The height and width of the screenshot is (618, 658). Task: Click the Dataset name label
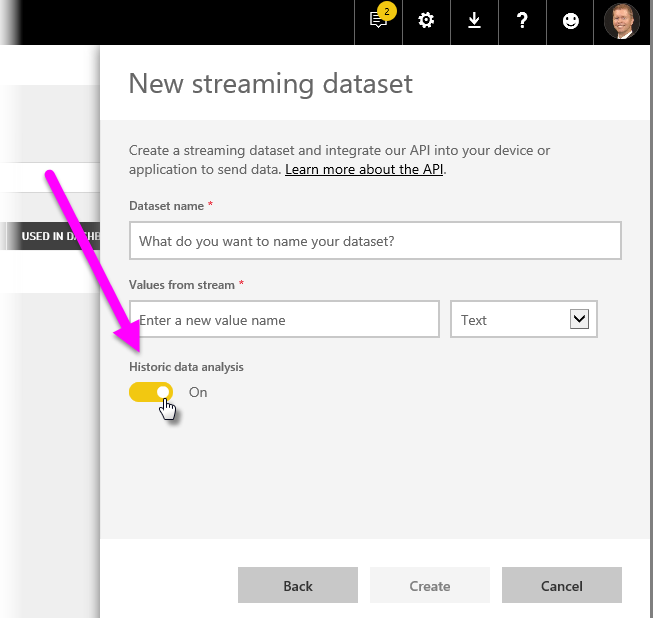(167, 206)
